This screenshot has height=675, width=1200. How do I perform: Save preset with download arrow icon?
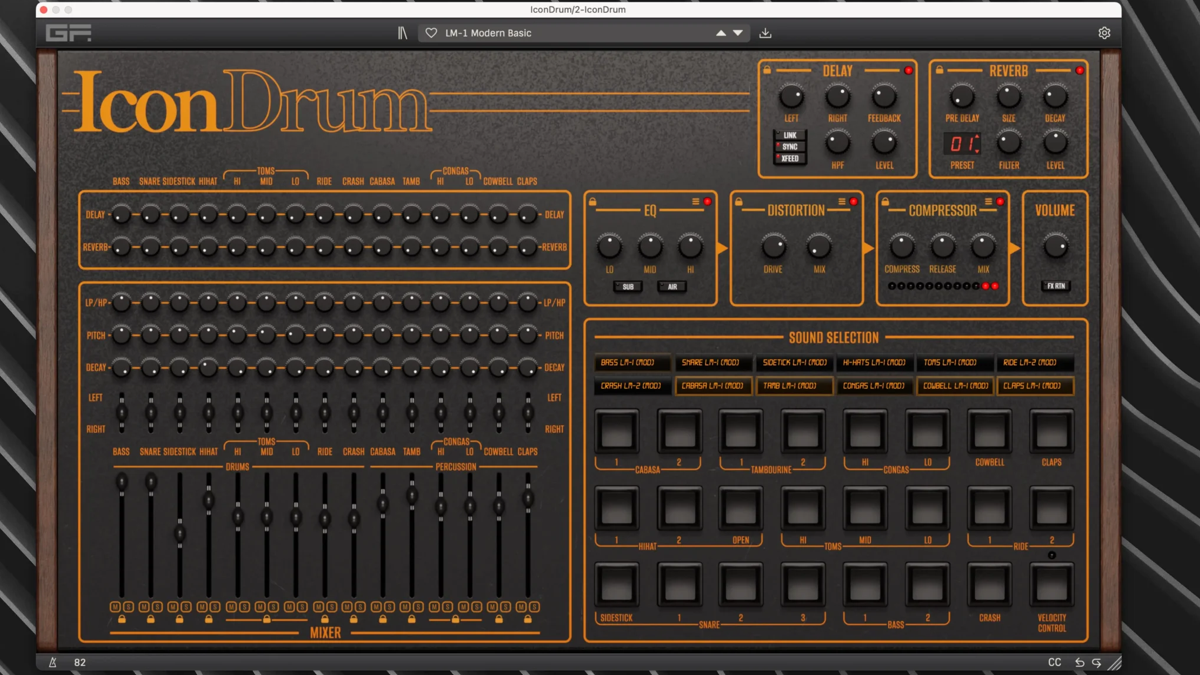click(x=765, y=33)
